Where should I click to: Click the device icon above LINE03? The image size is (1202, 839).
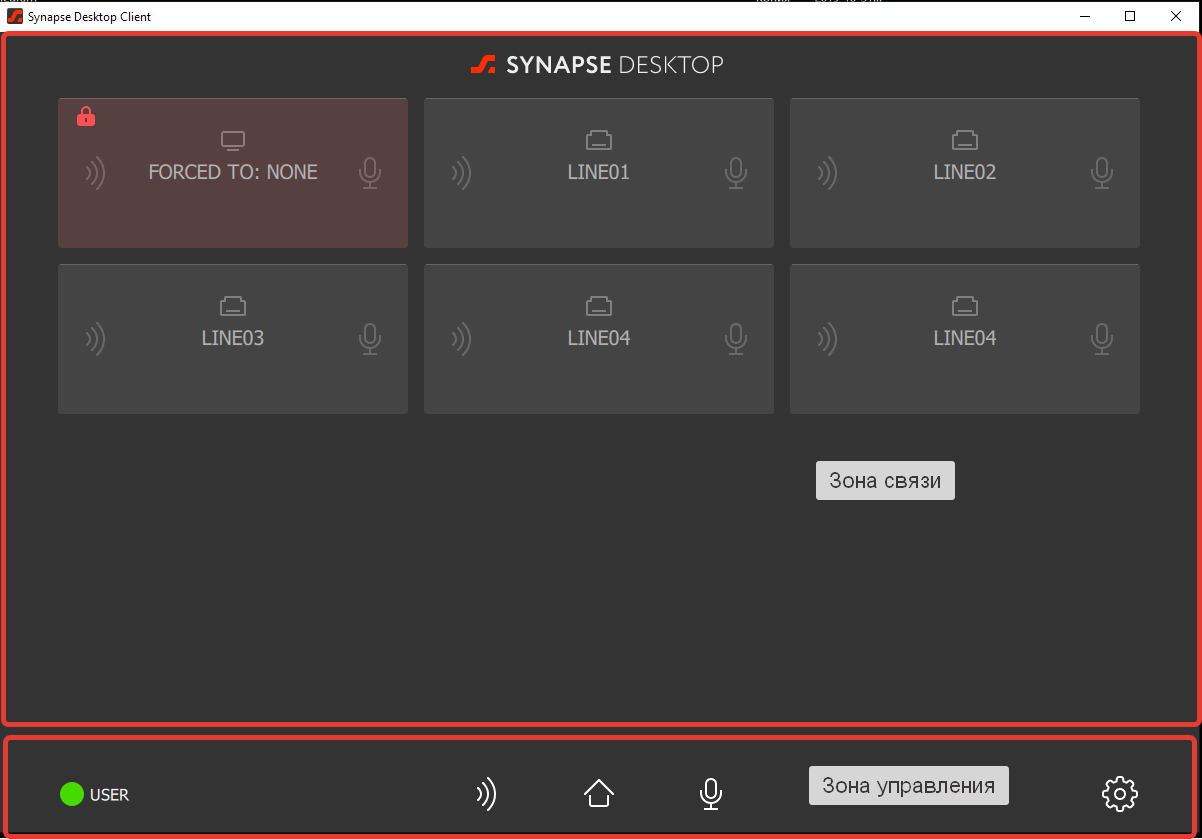[x=233, y=306]
